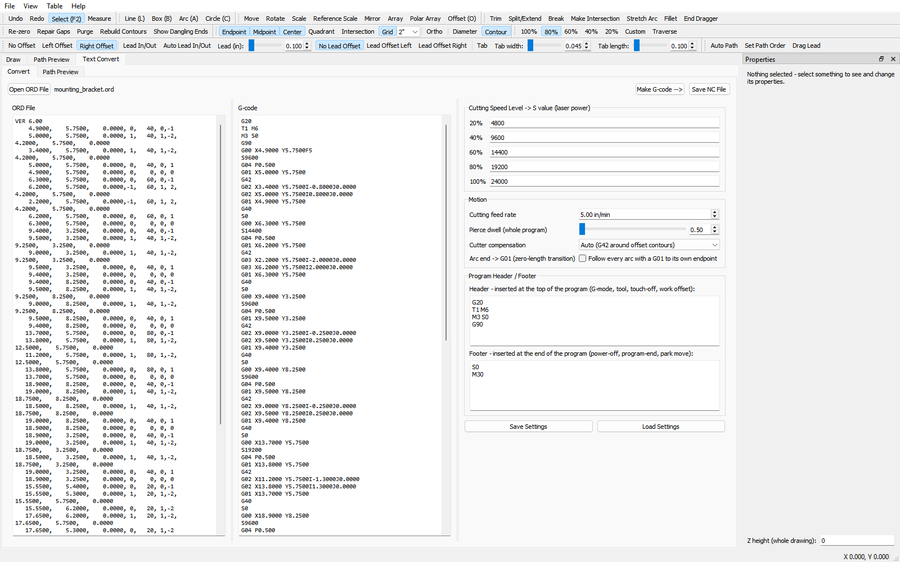Enable Quadrant snap
Image resolution: width=900 pixels, height=562 pixels.
point(321,32)
